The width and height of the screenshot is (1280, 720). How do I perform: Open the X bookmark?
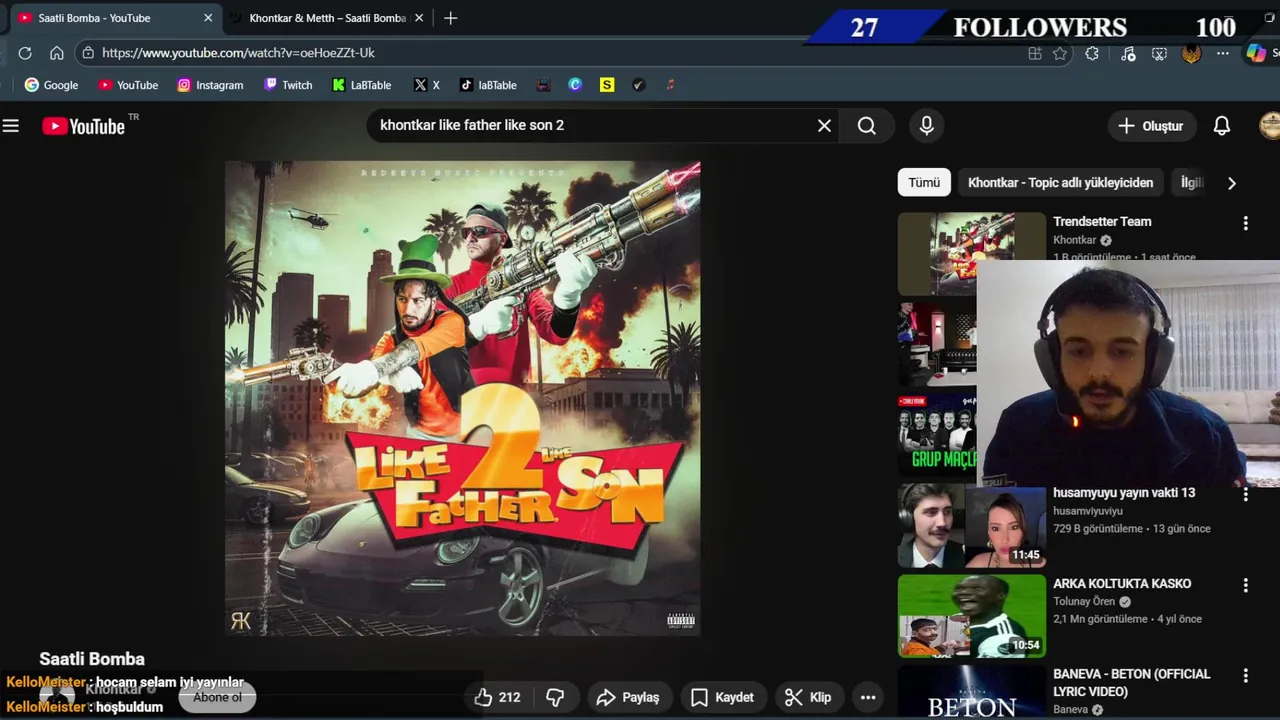pos(426,85)
